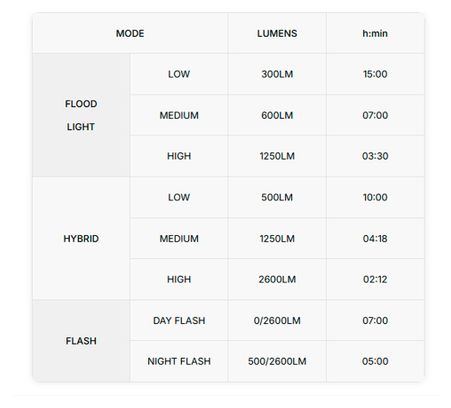Image resolution: width=451 pixels, height=408 pixels.
Task: Select the LUMENS column header
Action: tap(277, 33)
